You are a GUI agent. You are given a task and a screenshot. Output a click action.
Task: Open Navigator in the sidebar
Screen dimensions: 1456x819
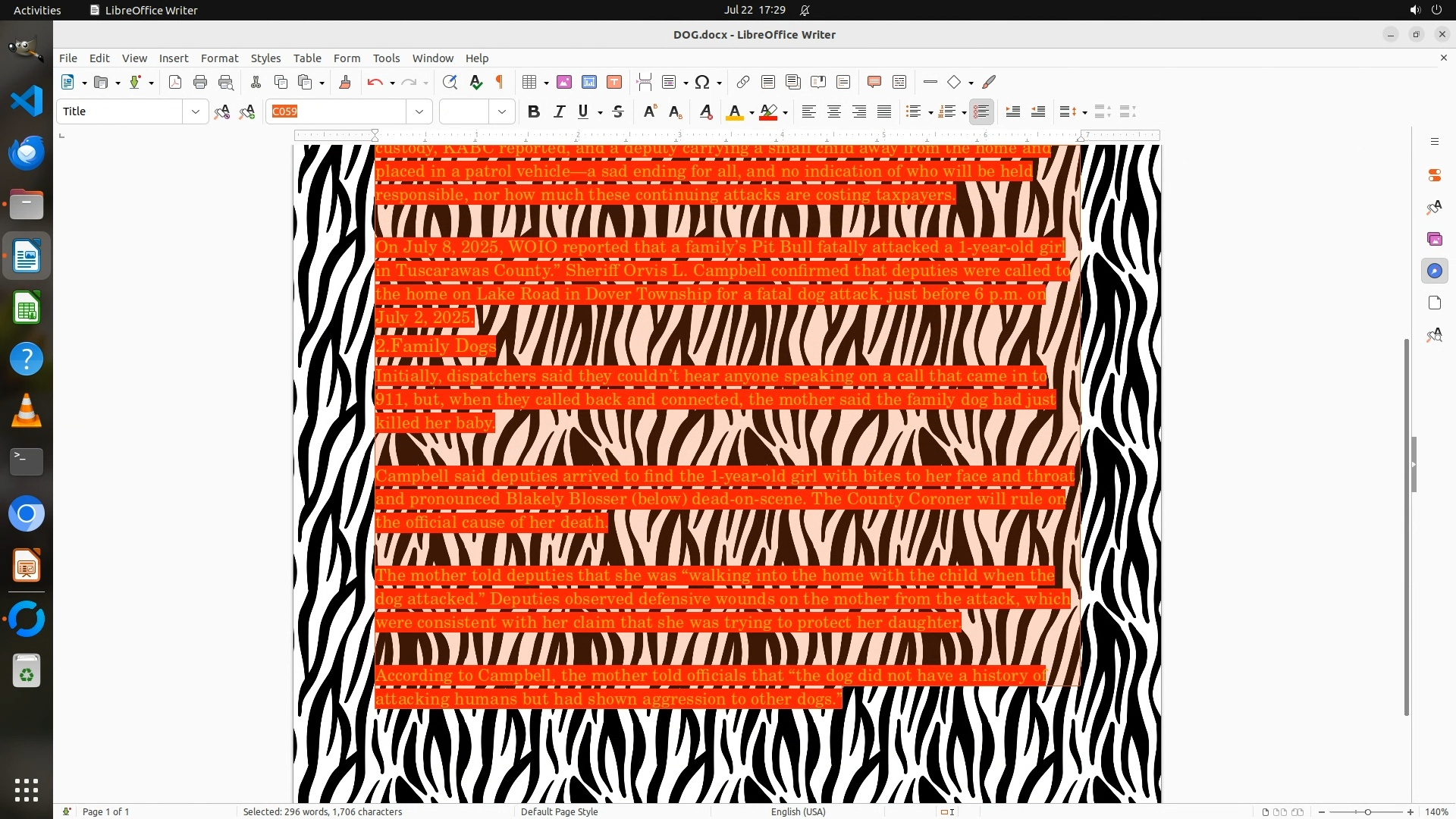[x=1434, y=271]
